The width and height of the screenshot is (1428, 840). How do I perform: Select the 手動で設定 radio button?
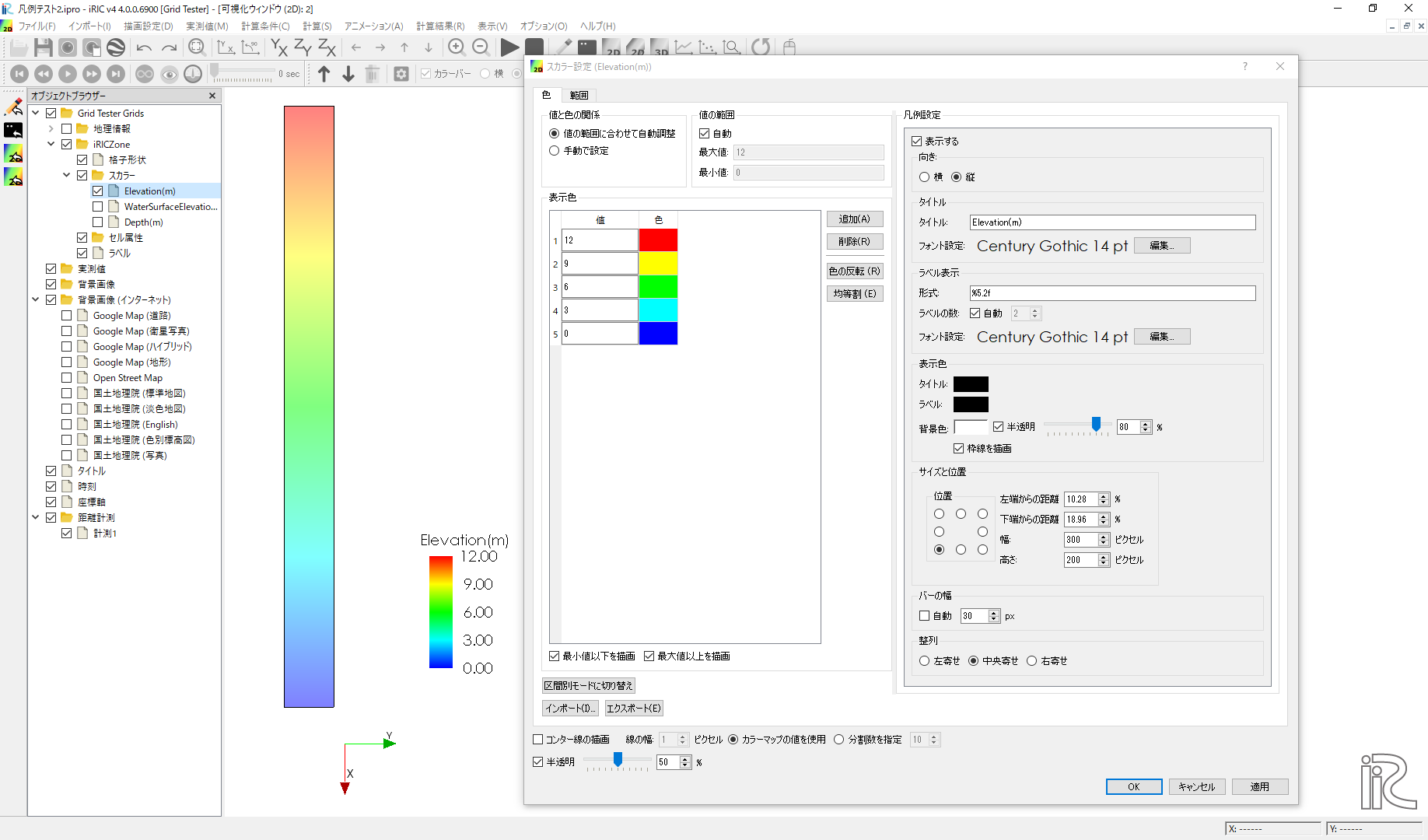pyautogui.click(x=555, y=151)
